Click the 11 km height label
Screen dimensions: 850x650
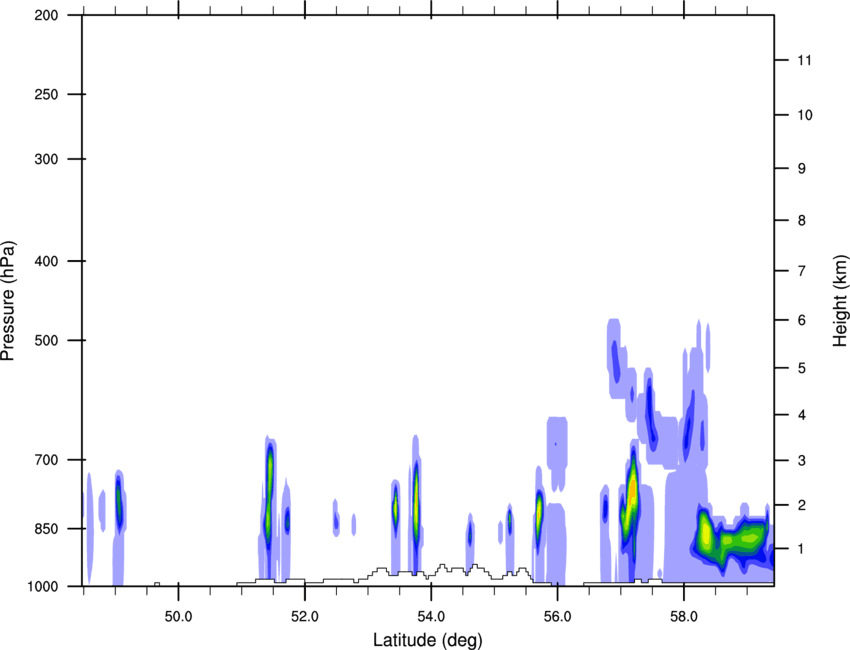pyautogui.click(x=804, y=60)
